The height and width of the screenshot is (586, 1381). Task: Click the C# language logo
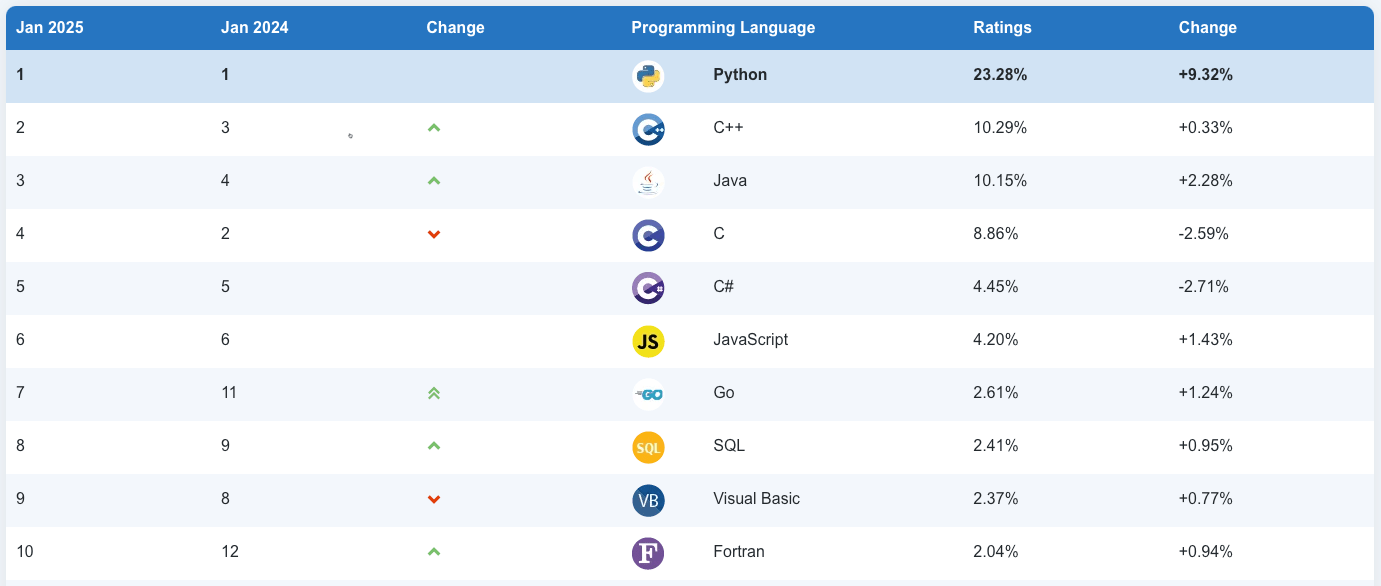click(x=648, y=288)
